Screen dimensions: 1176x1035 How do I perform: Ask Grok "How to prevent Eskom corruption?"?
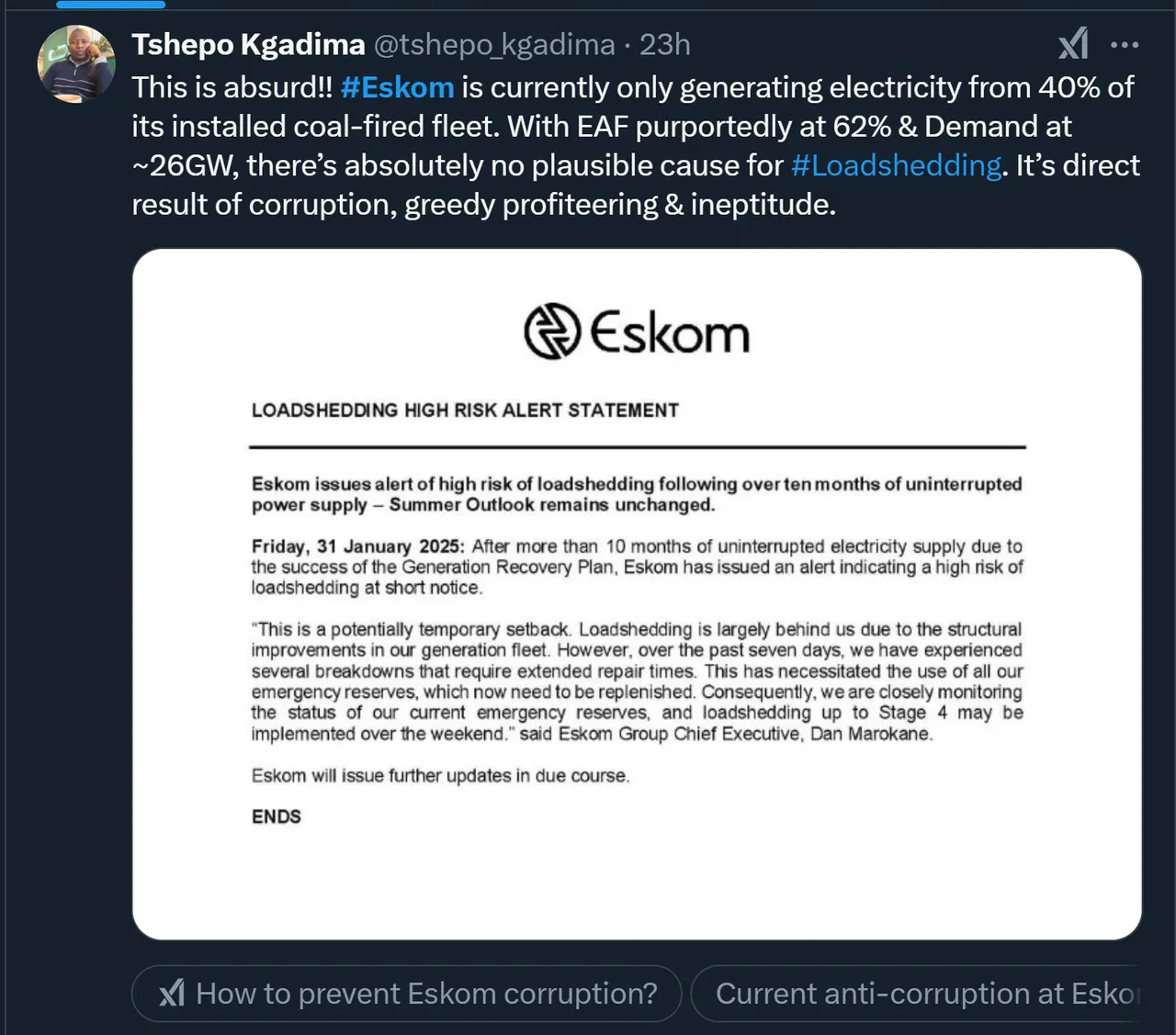click(407, 993)
